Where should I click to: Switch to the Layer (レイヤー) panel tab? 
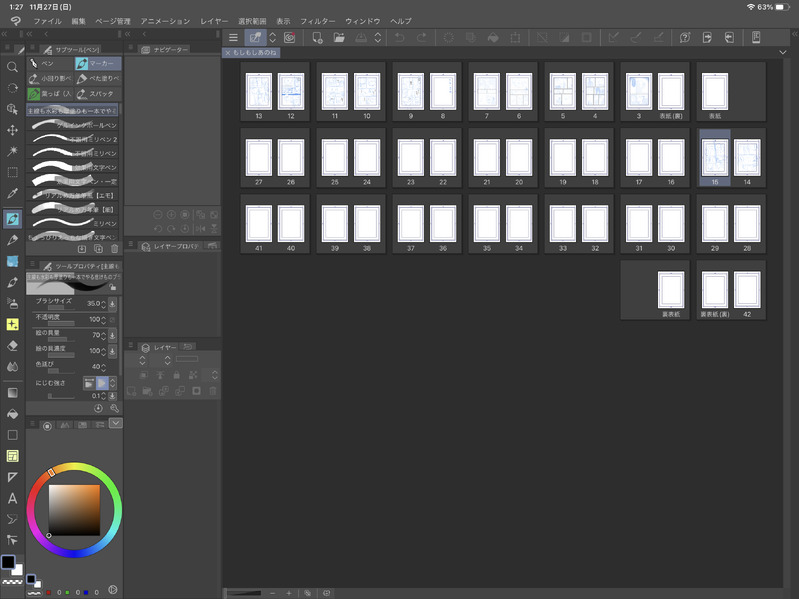pos(160,347)
